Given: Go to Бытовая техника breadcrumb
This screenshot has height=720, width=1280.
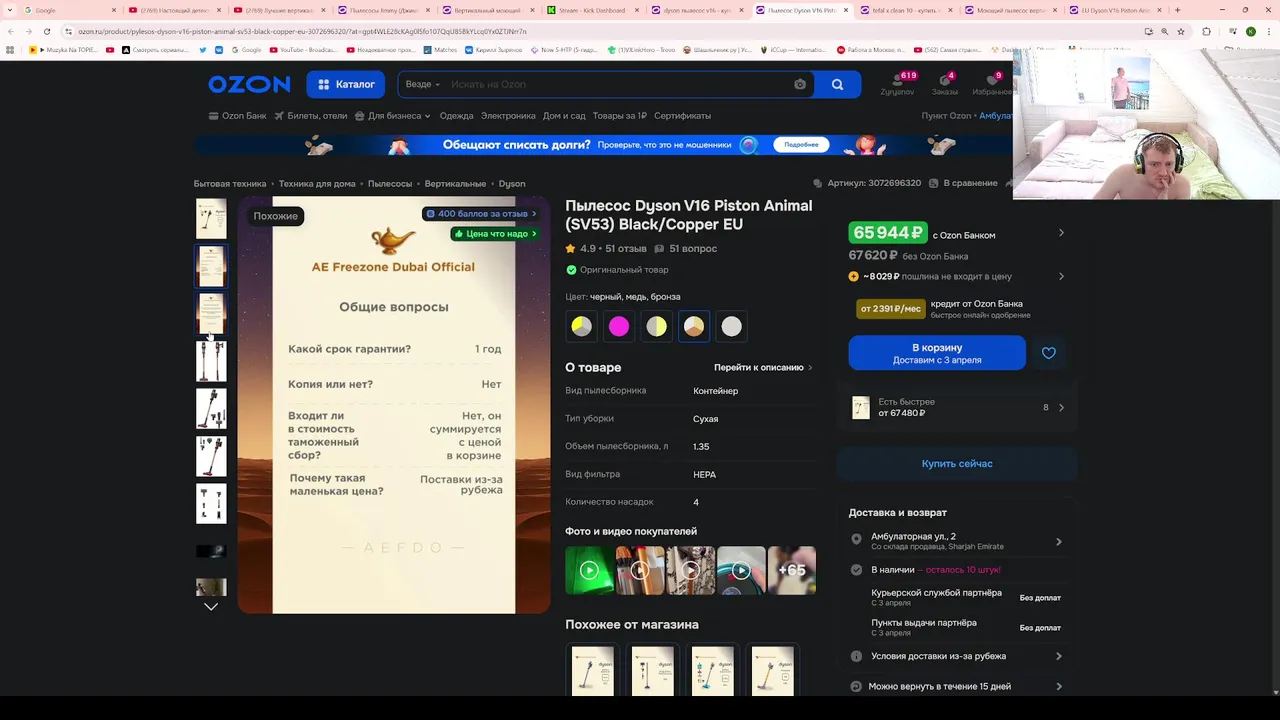Looking at the screenshot, I should pos(230,184).
